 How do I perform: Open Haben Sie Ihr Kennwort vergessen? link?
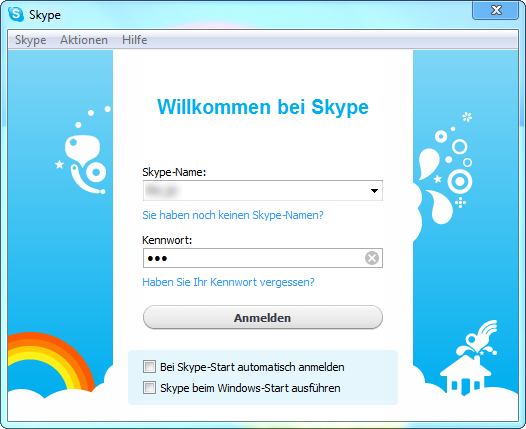pos(228,282)
